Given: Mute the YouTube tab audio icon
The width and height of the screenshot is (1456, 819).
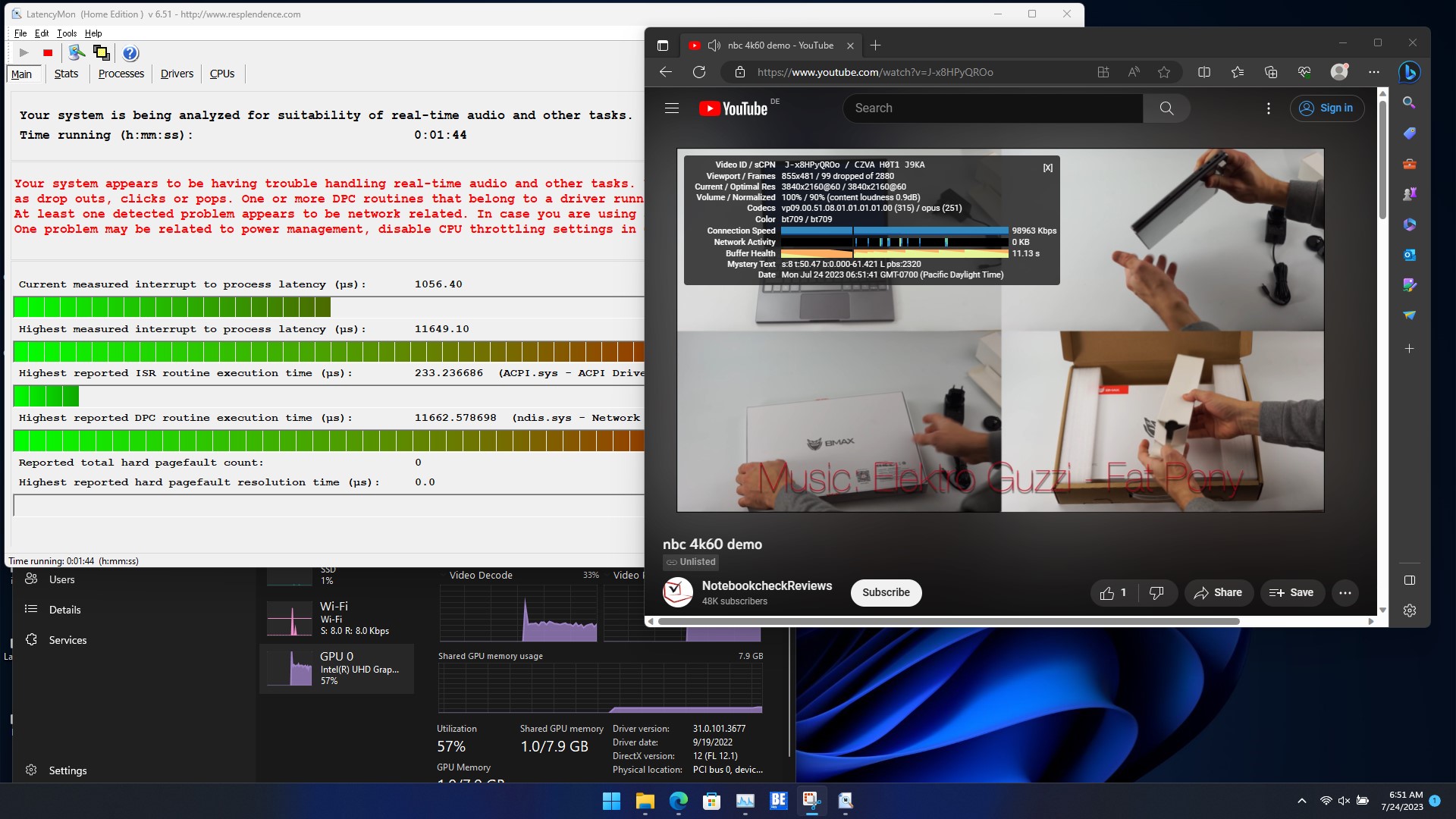Looking at the screenshot, I should tap(714, 45).
